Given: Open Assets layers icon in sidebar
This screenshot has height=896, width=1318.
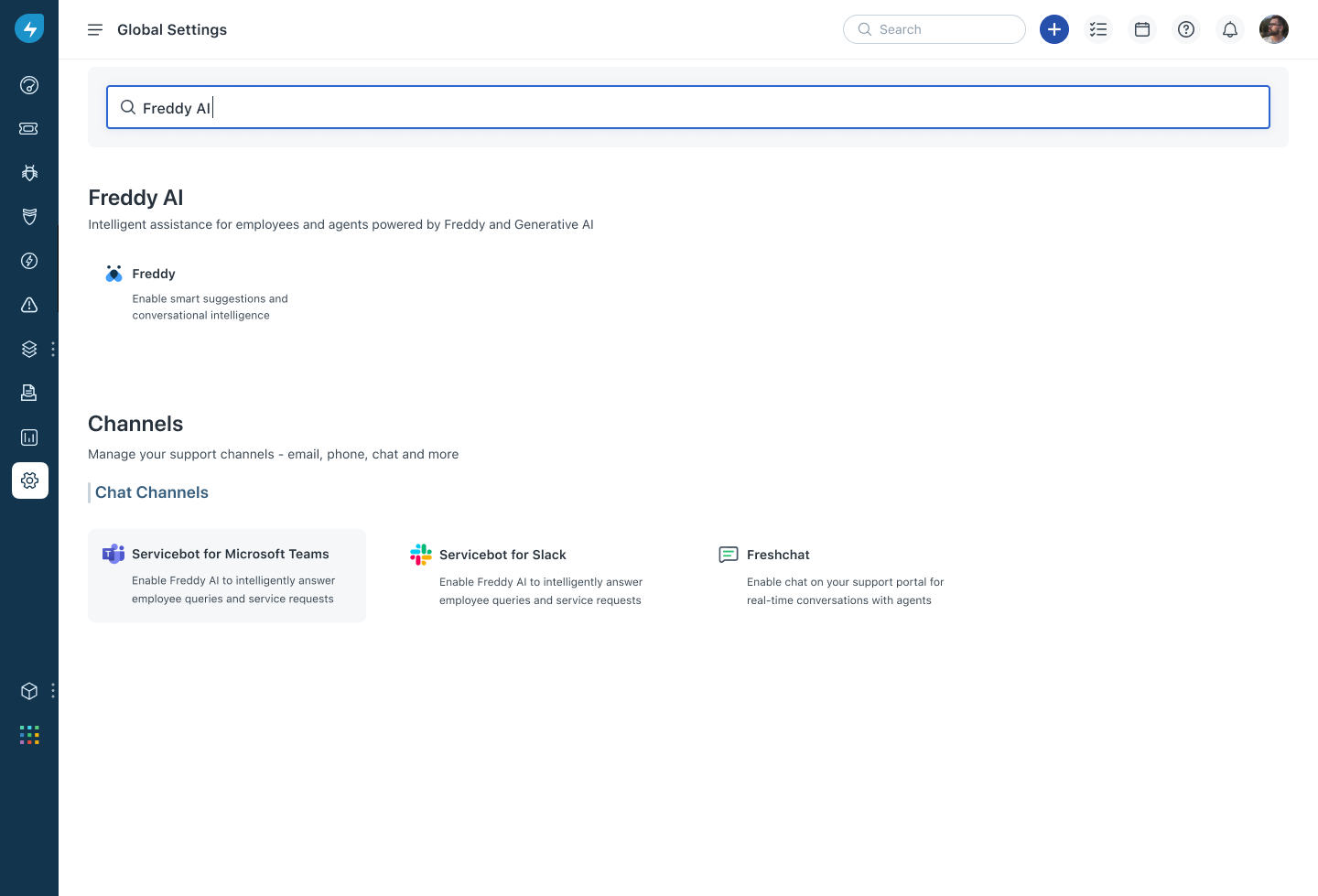Looking at the screenshot, I should point(29,349).
